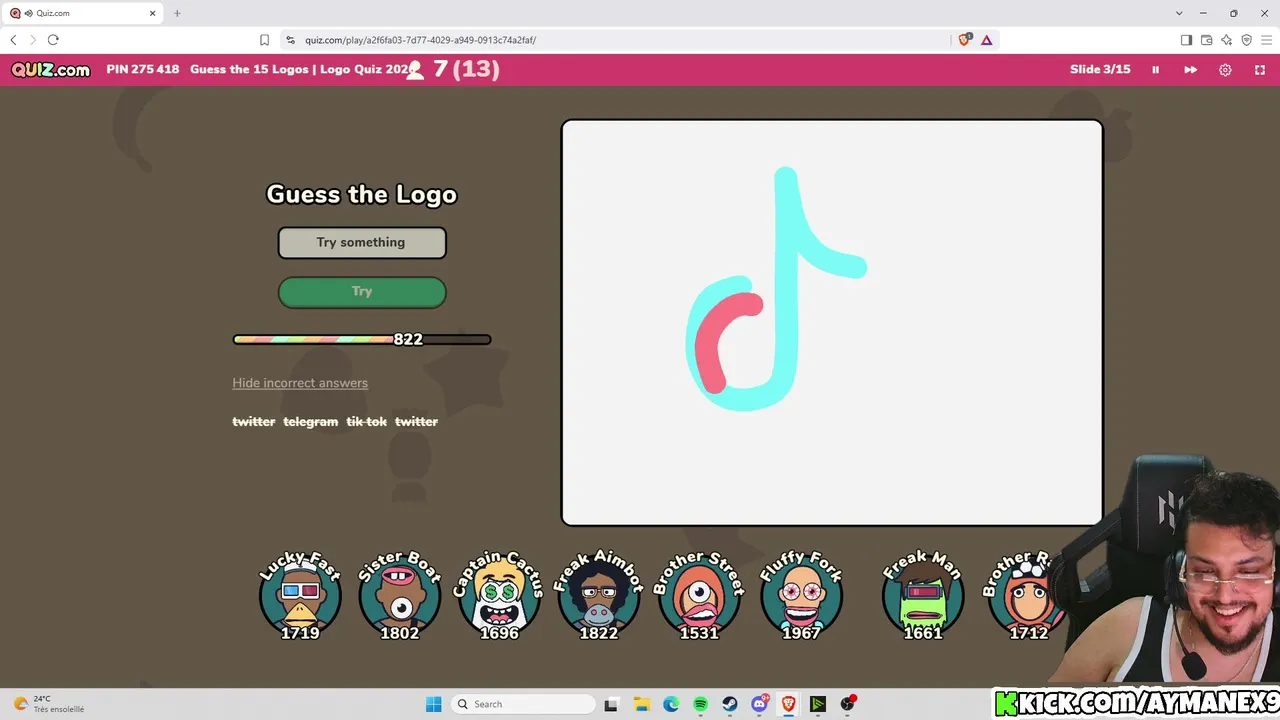Click the QUIZ.com logo in the header

pos(51,70)
